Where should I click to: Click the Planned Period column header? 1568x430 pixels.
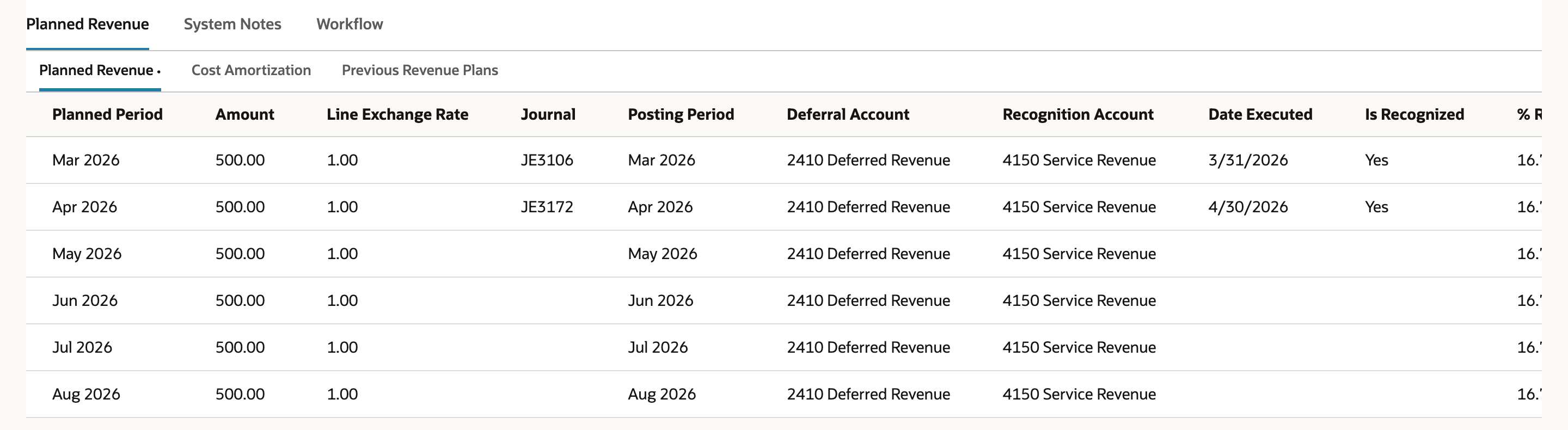point(108,114)
